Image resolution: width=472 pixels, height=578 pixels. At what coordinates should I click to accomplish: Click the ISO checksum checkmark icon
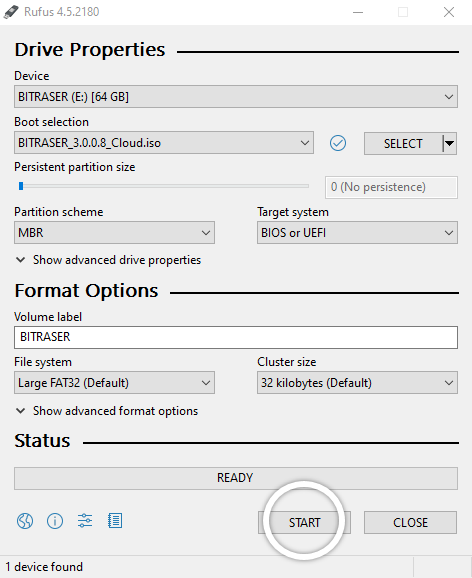click(x=338, y=143)
